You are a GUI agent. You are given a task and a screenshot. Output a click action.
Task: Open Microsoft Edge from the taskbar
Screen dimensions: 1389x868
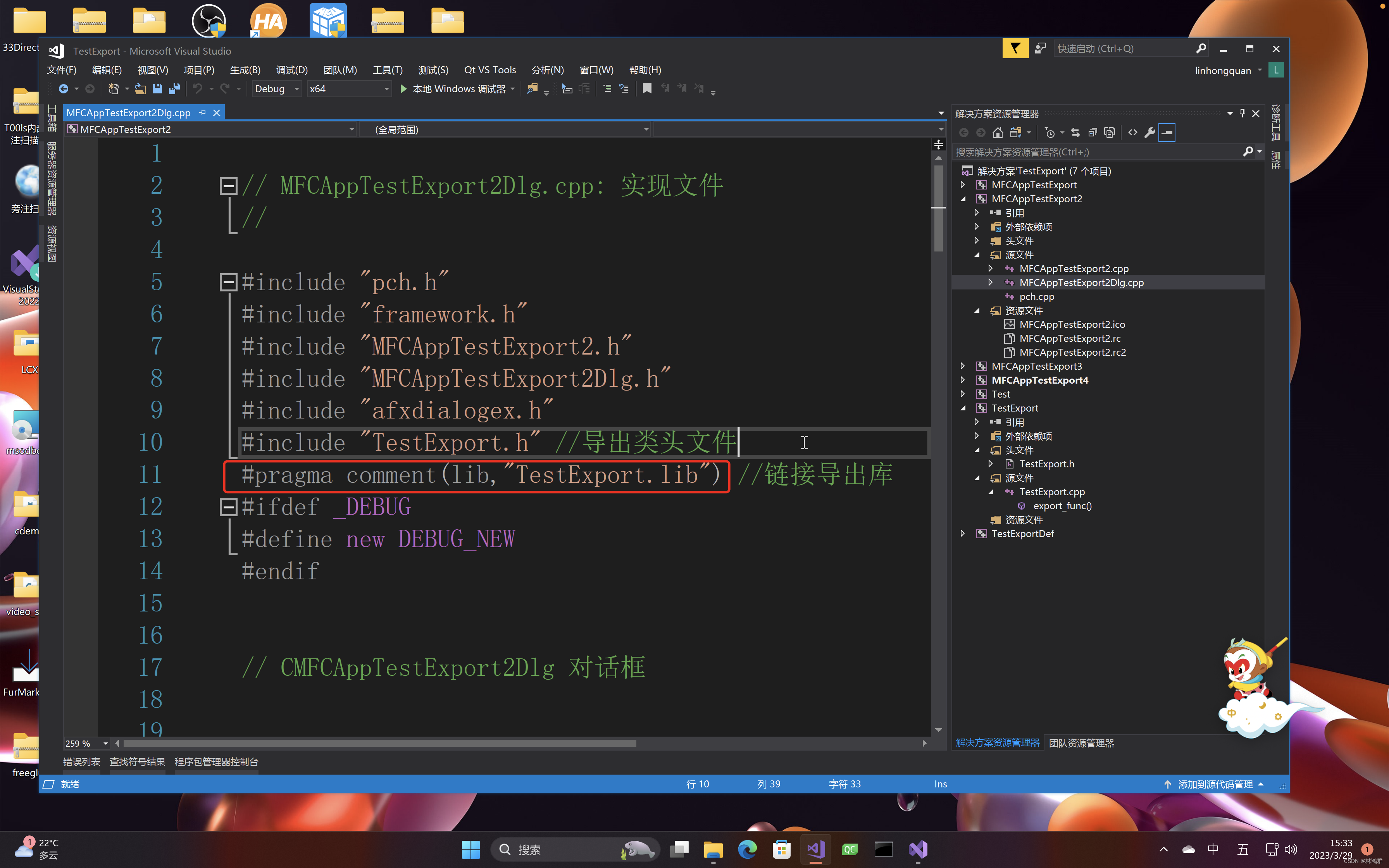click(x=747, y=849)
